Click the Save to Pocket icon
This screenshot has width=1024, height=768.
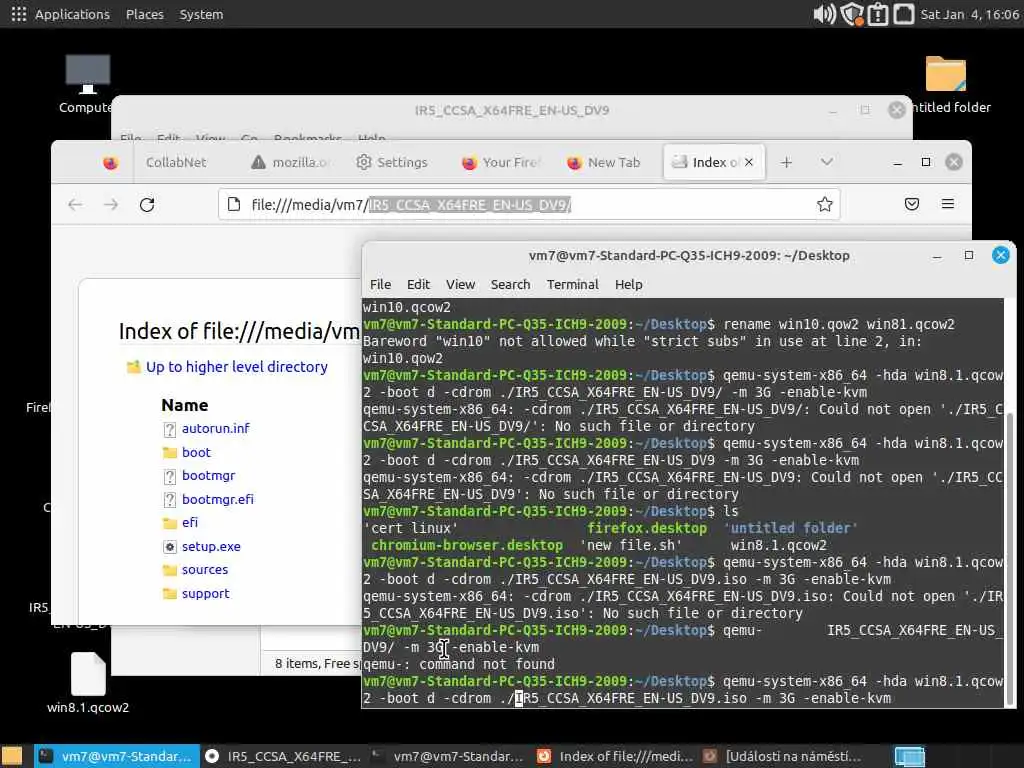point(912,204)
